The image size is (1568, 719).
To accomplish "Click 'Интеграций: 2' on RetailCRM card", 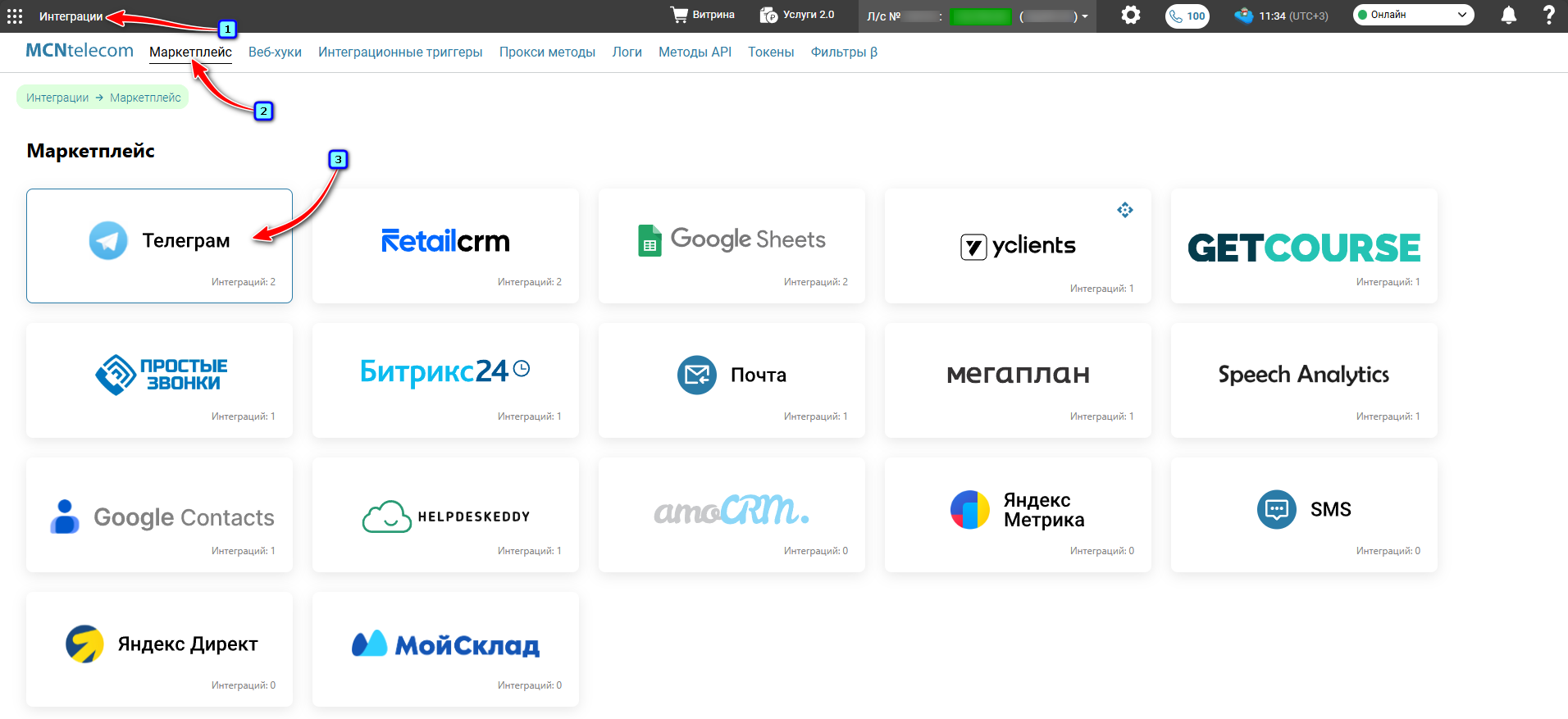I will tap(530, 282).
